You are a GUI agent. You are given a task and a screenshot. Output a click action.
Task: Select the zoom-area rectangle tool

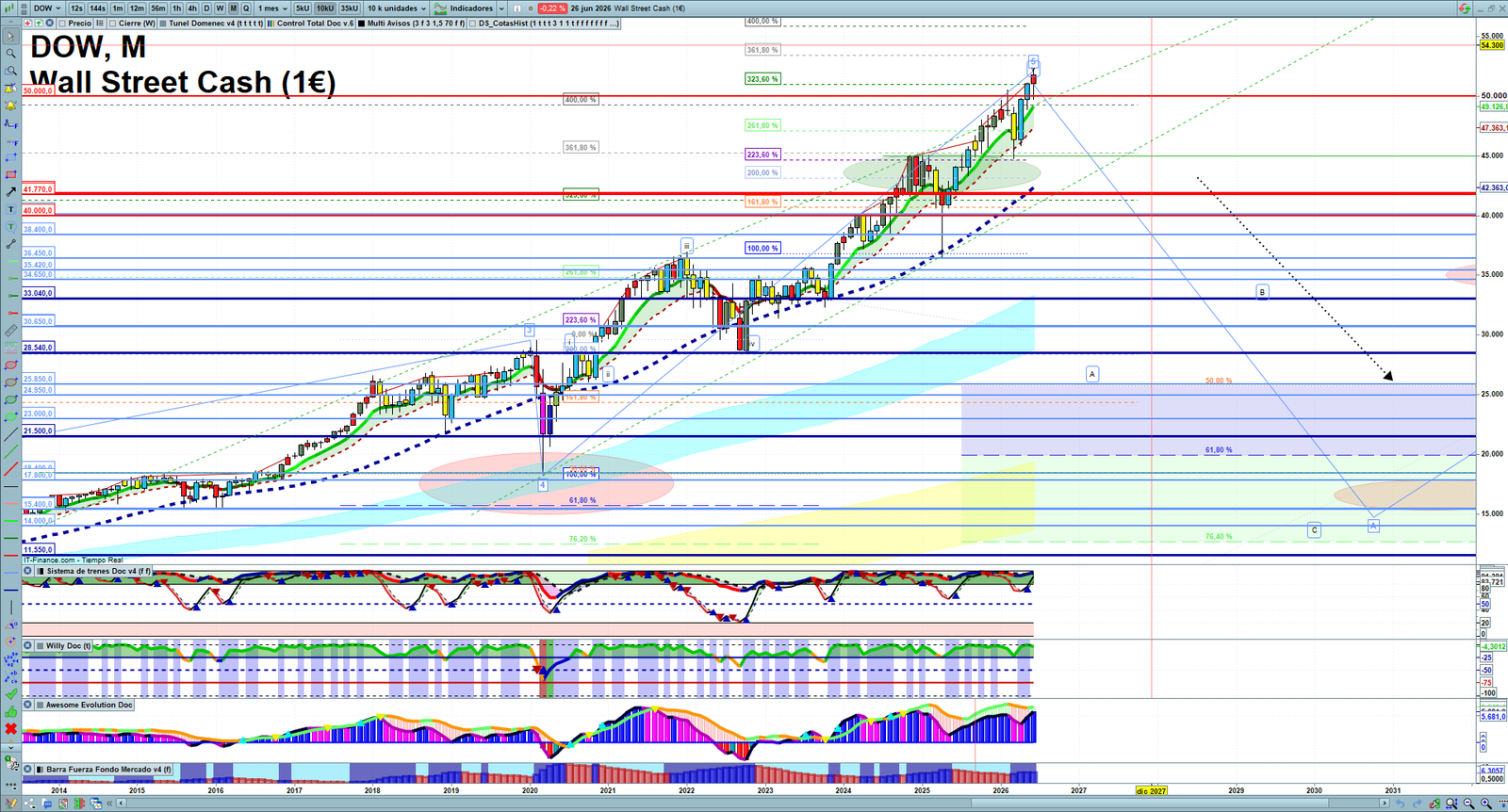coord(11,71)
